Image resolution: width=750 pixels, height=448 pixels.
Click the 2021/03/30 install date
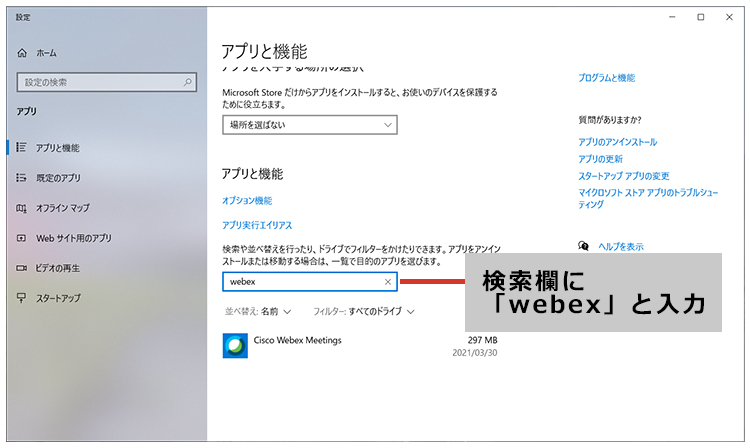pos(474,353)
